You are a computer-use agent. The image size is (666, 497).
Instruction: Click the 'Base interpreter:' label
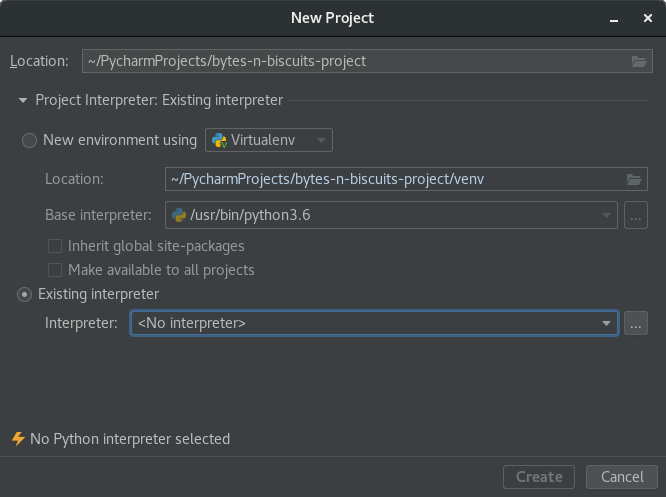pos(98,215)
